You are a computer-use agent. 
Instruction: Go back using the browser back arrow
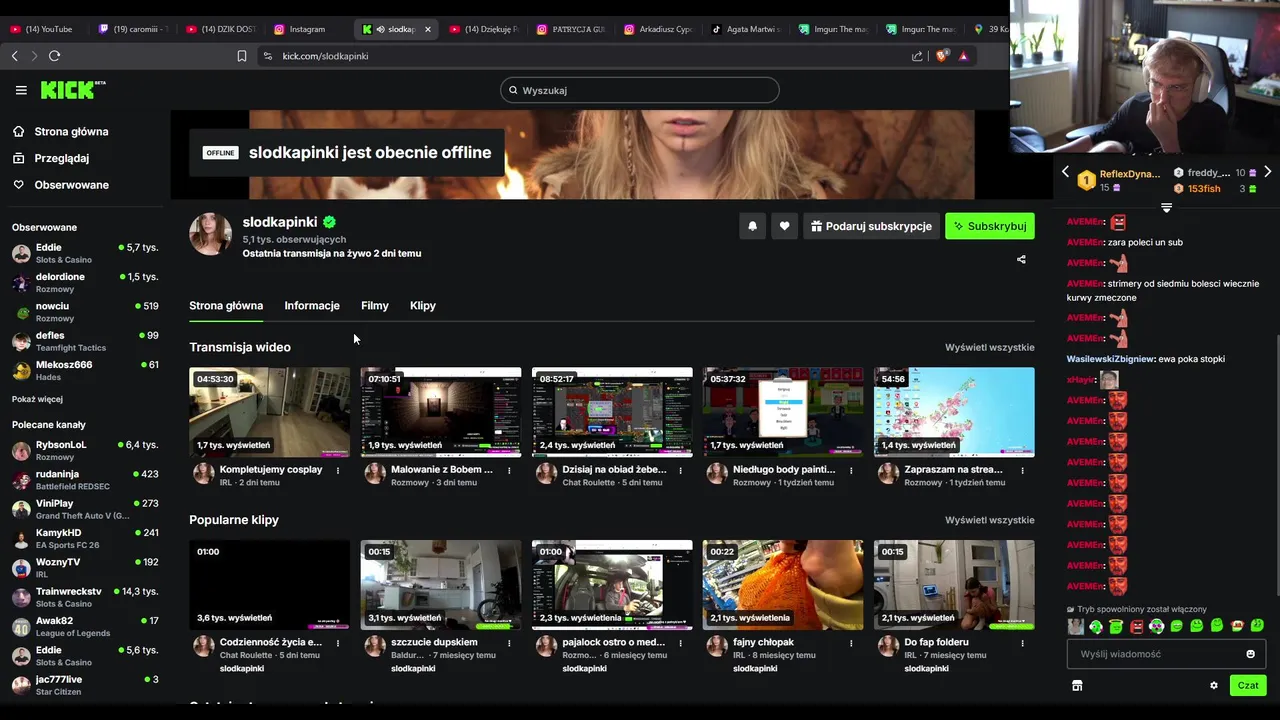coord(14,56)
